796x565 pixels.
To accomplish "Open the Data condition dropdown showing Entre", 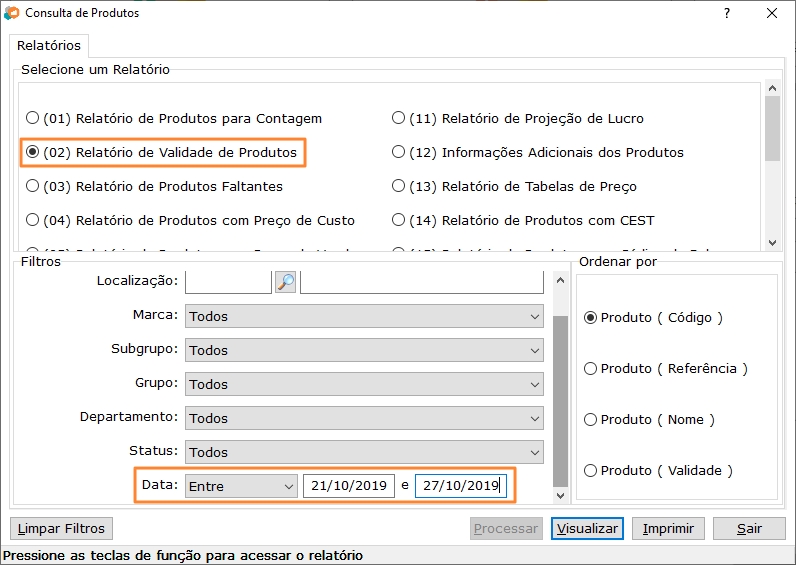I will (x=241, y=486).
